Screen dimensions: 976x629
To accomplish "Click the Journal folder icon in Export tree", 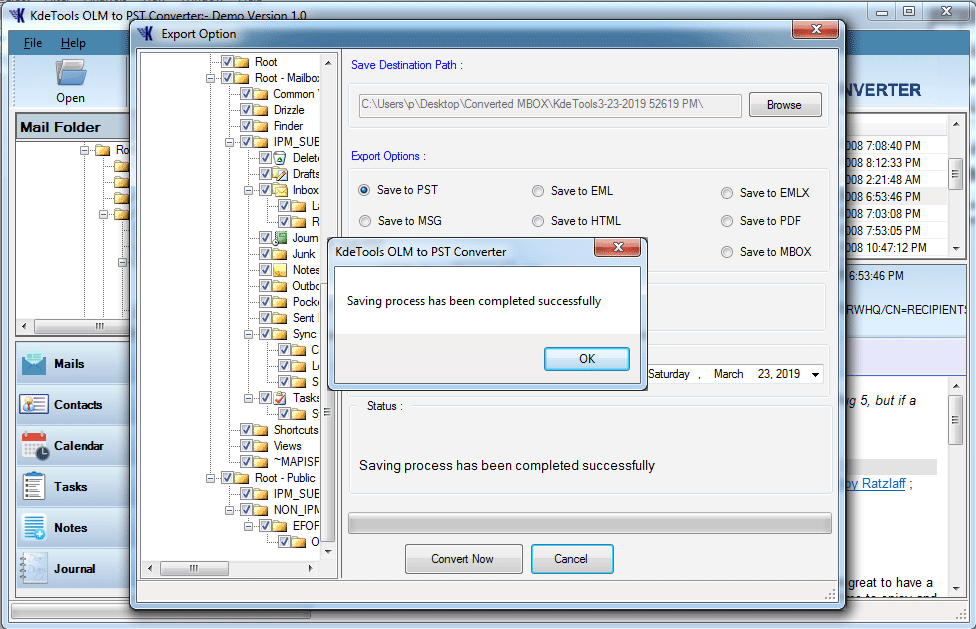I will [x=281, y=238].
